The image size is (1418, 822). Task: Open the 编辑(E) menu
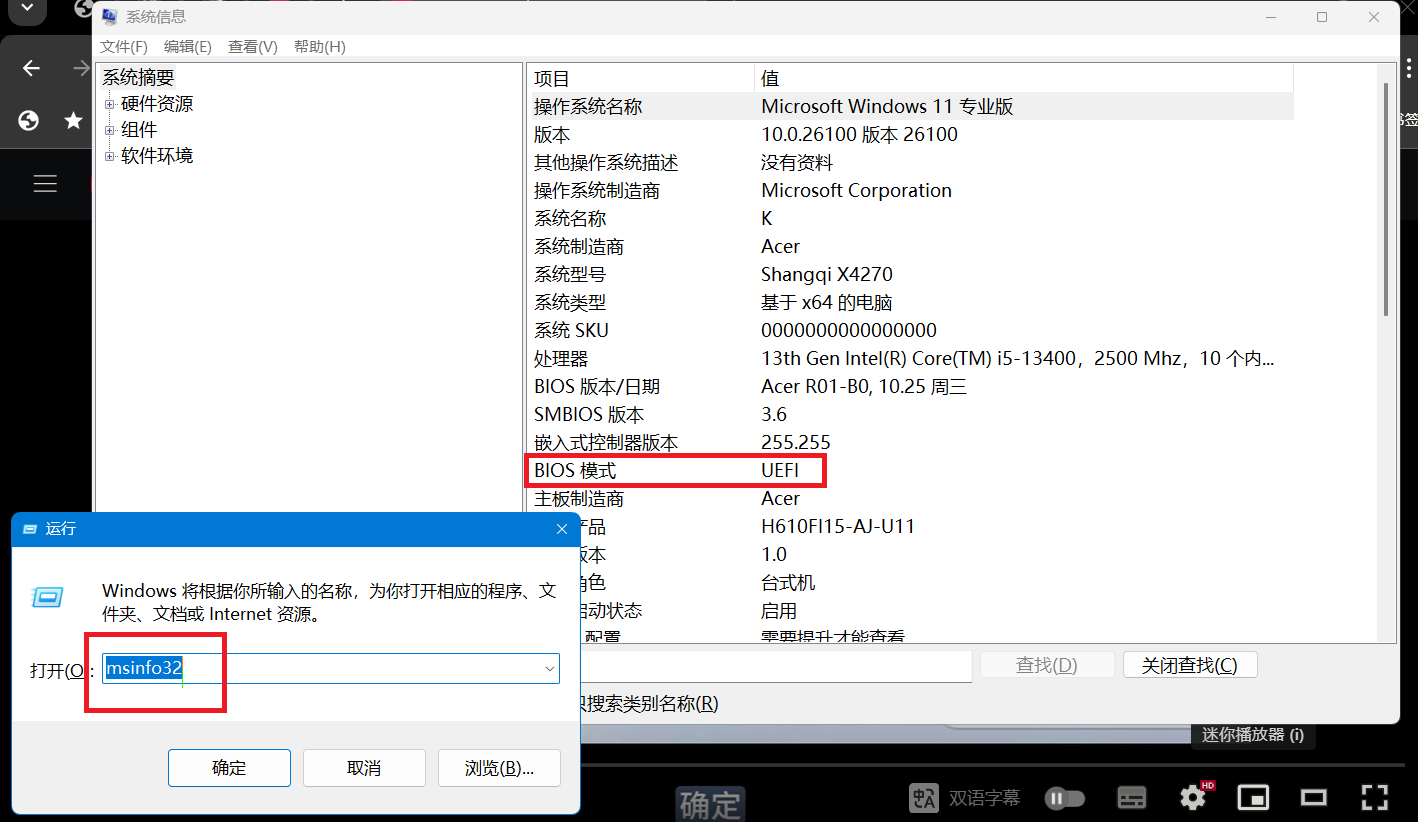tap(188, 47)
